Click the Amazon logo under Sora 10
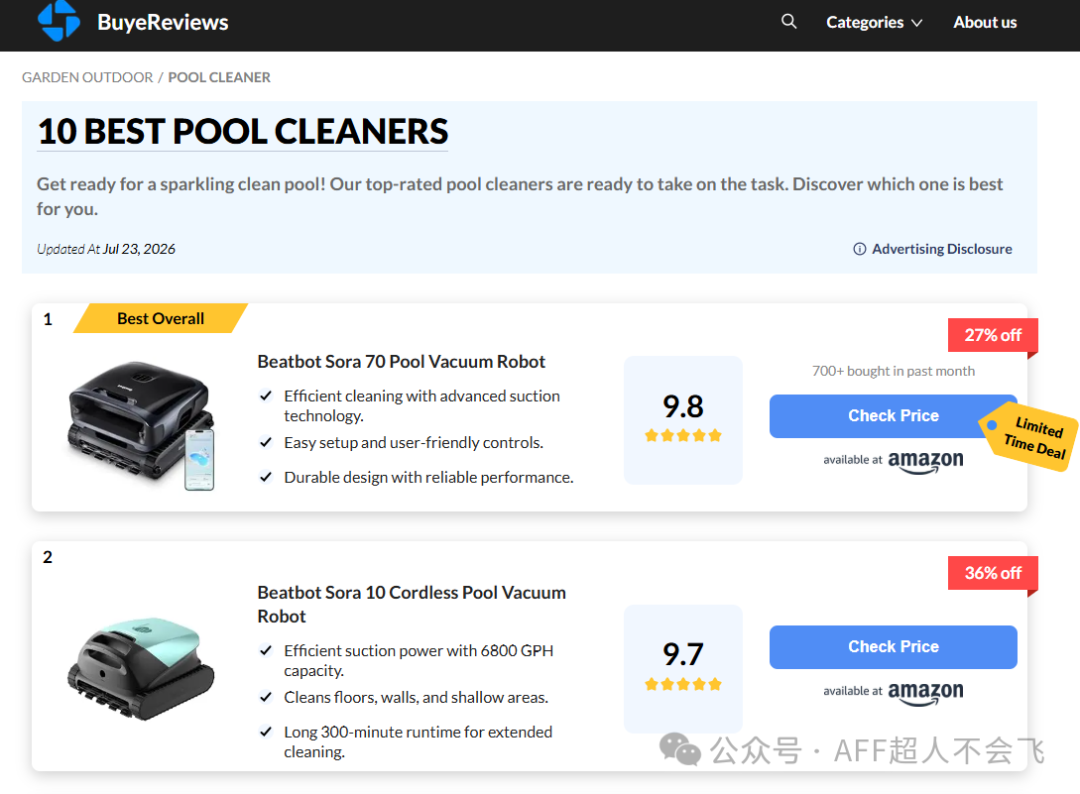This screenshot has height=794, width=1080. pos(926,693)
